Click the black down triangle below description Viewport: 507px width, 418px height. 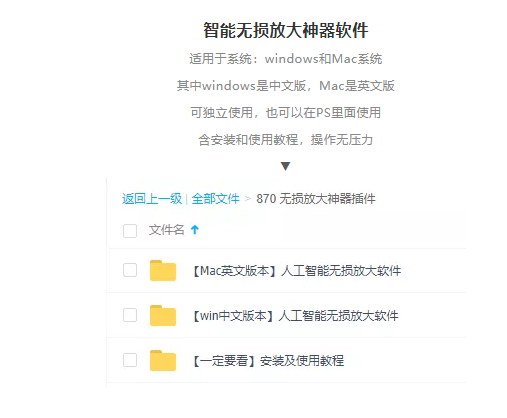point(285,166)
